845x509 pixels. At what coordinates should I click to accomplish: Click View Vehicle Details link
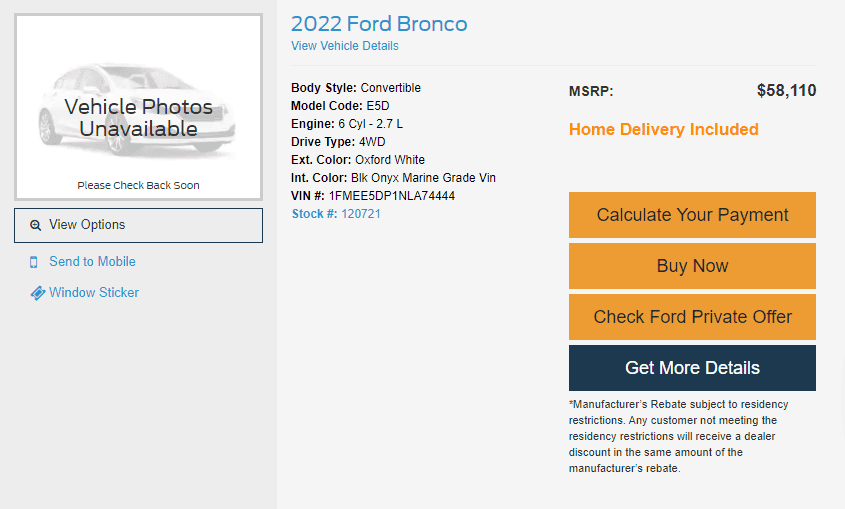(x=345, y=46)
